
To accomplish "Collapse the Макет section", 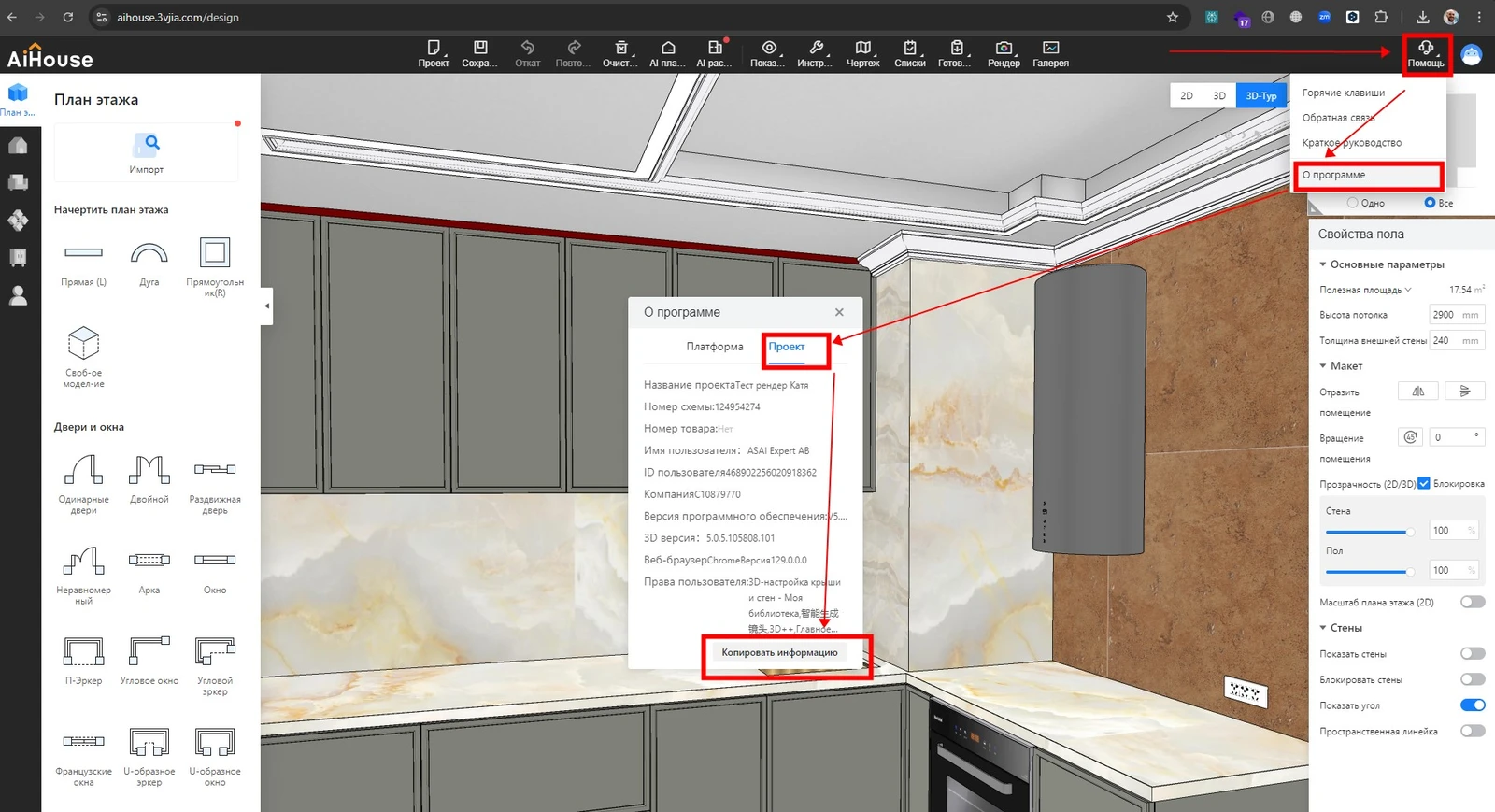I will [x=1323, y=366].
